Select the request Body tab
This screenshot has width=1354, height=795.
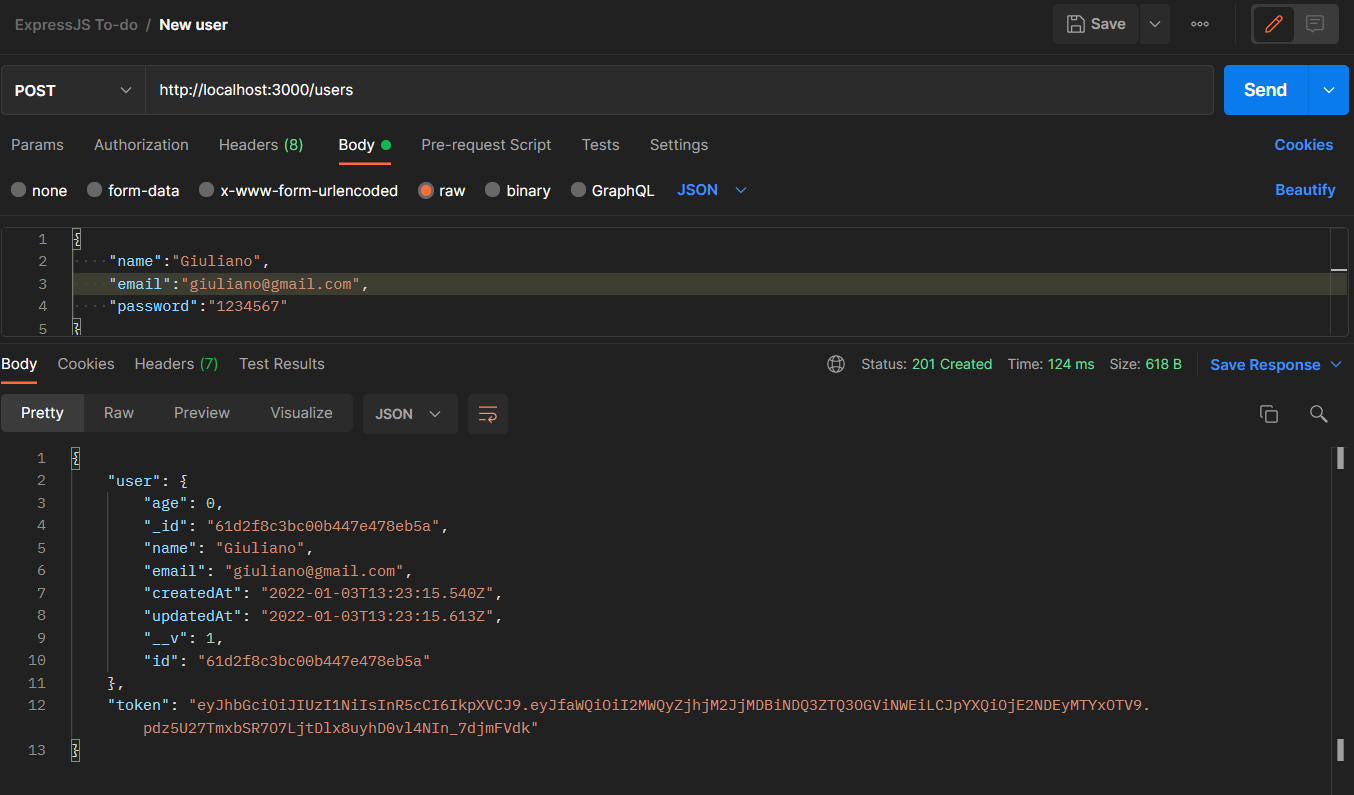click(x=364, y=145)
